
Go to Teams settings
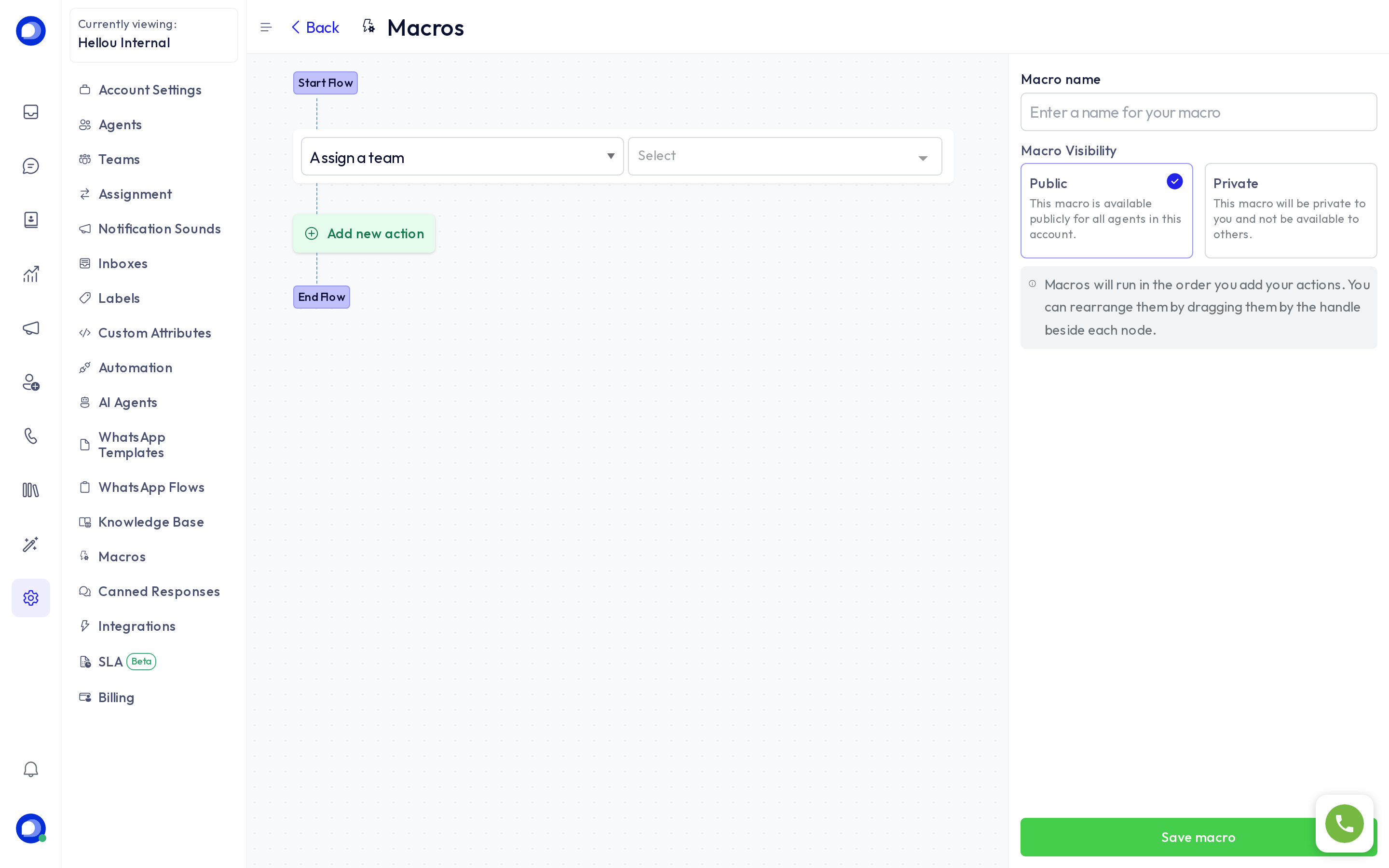pos(118,160)
